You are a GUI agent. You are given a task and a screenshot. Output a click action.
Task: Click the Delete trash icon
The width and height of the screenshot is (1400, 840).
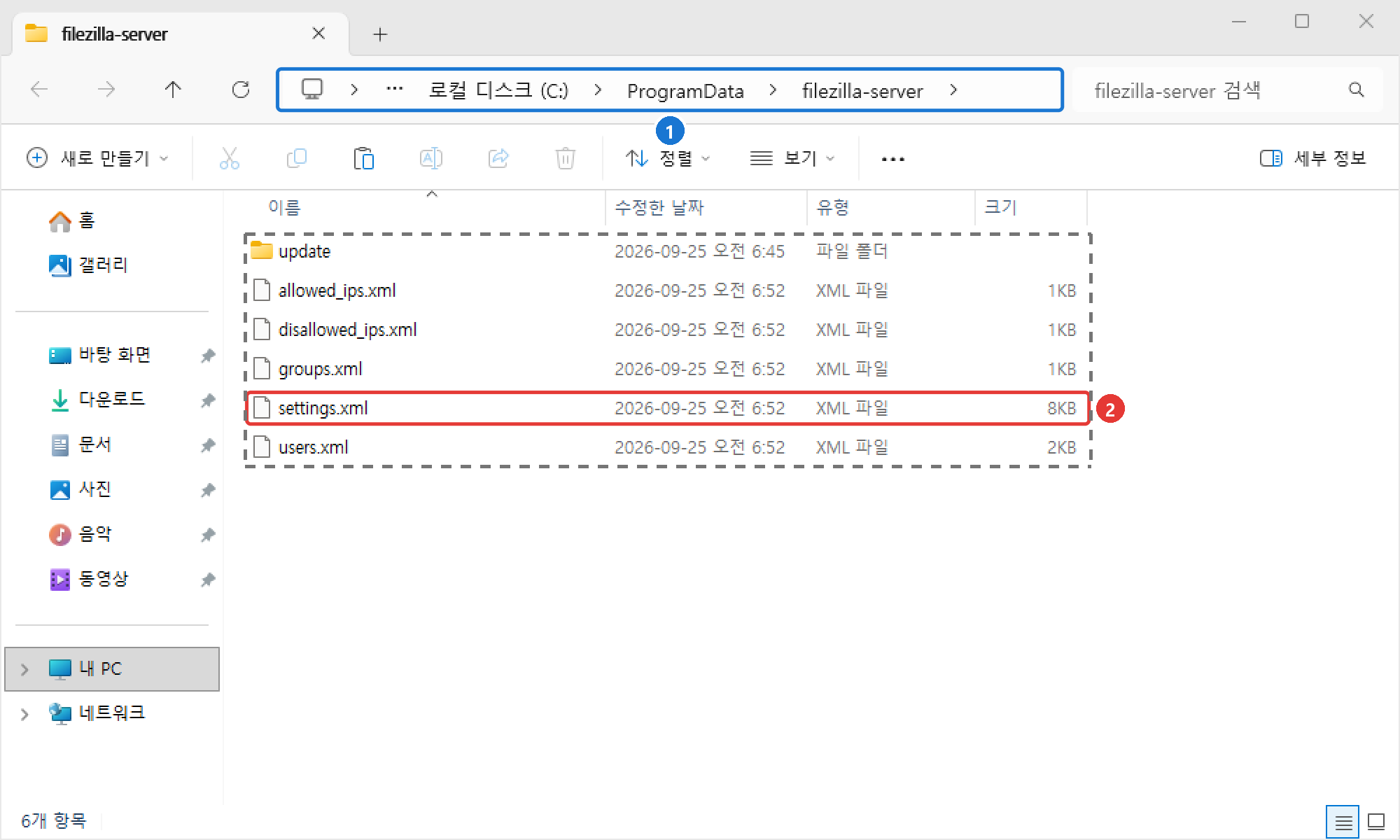point(565,159)
